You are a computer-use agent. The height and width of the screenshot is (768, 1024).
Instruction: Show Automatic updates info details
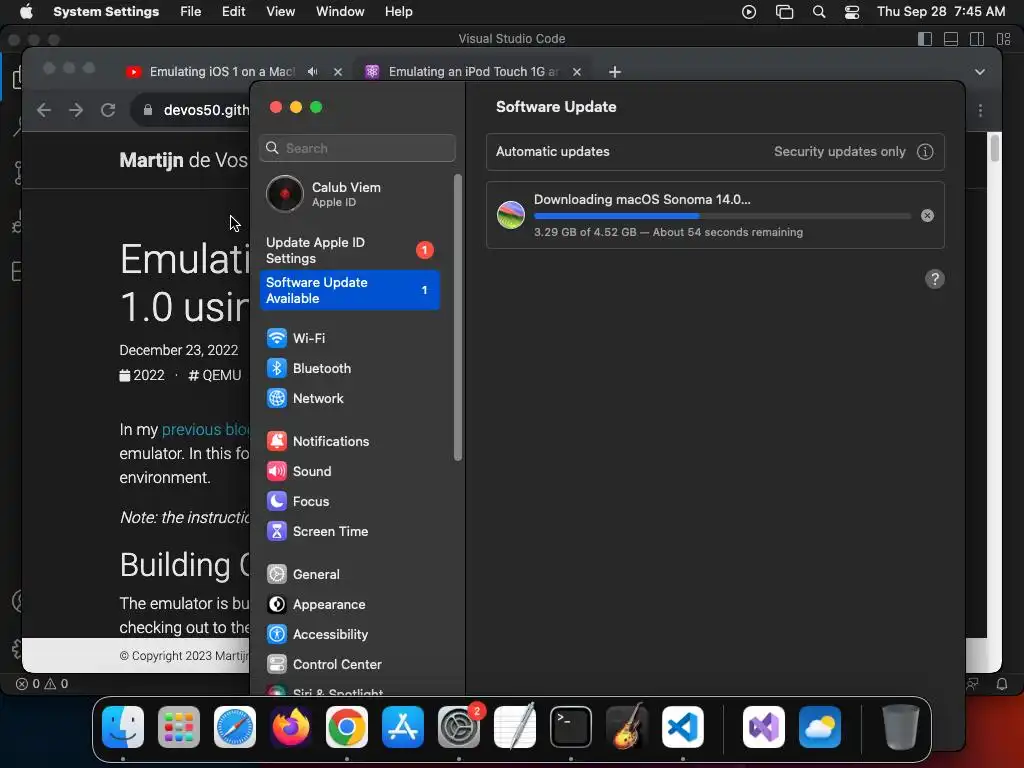[x=925, y=152]
